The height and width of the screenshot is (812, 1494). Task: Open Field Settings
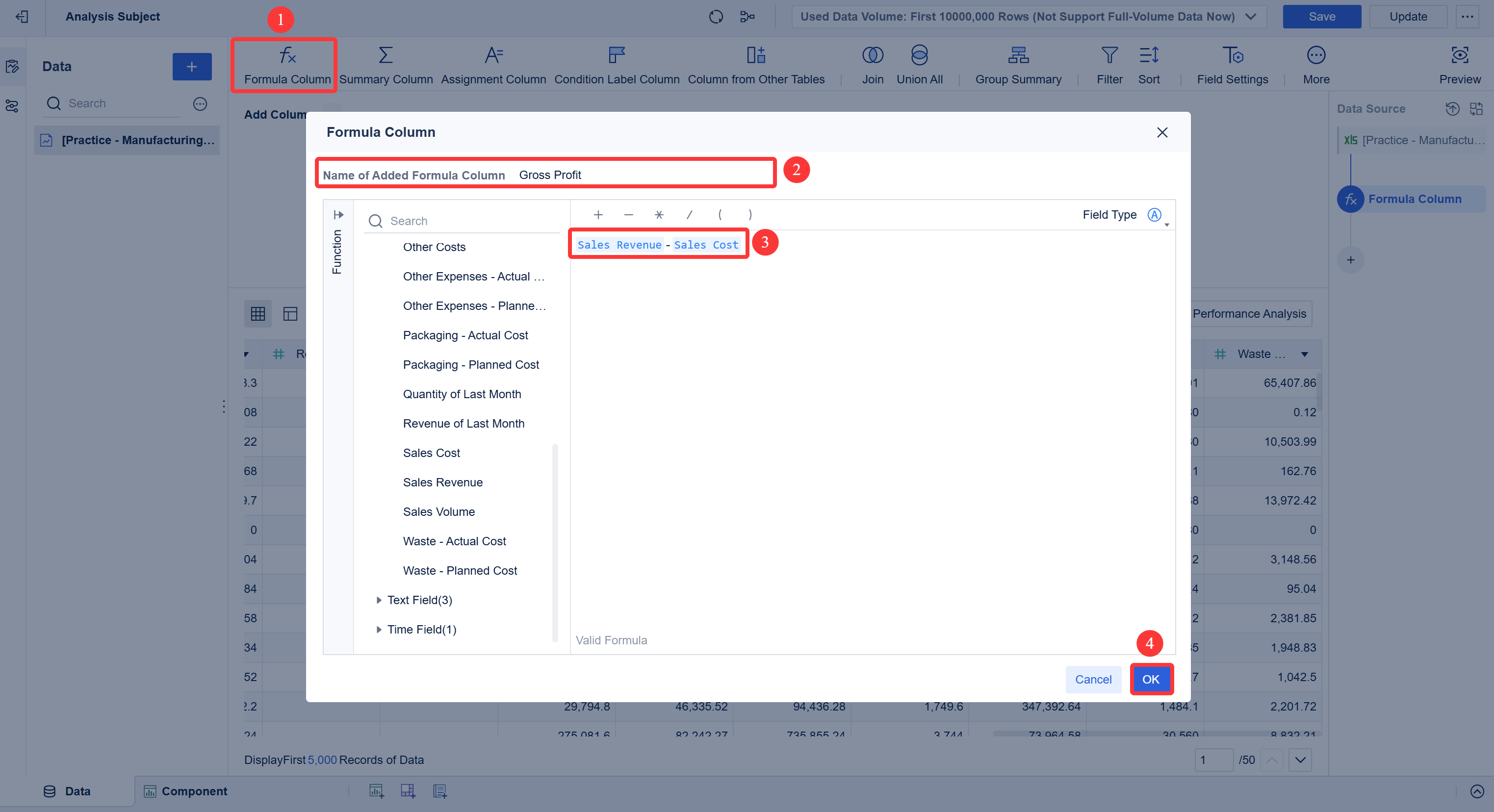tap(1233, 64)
